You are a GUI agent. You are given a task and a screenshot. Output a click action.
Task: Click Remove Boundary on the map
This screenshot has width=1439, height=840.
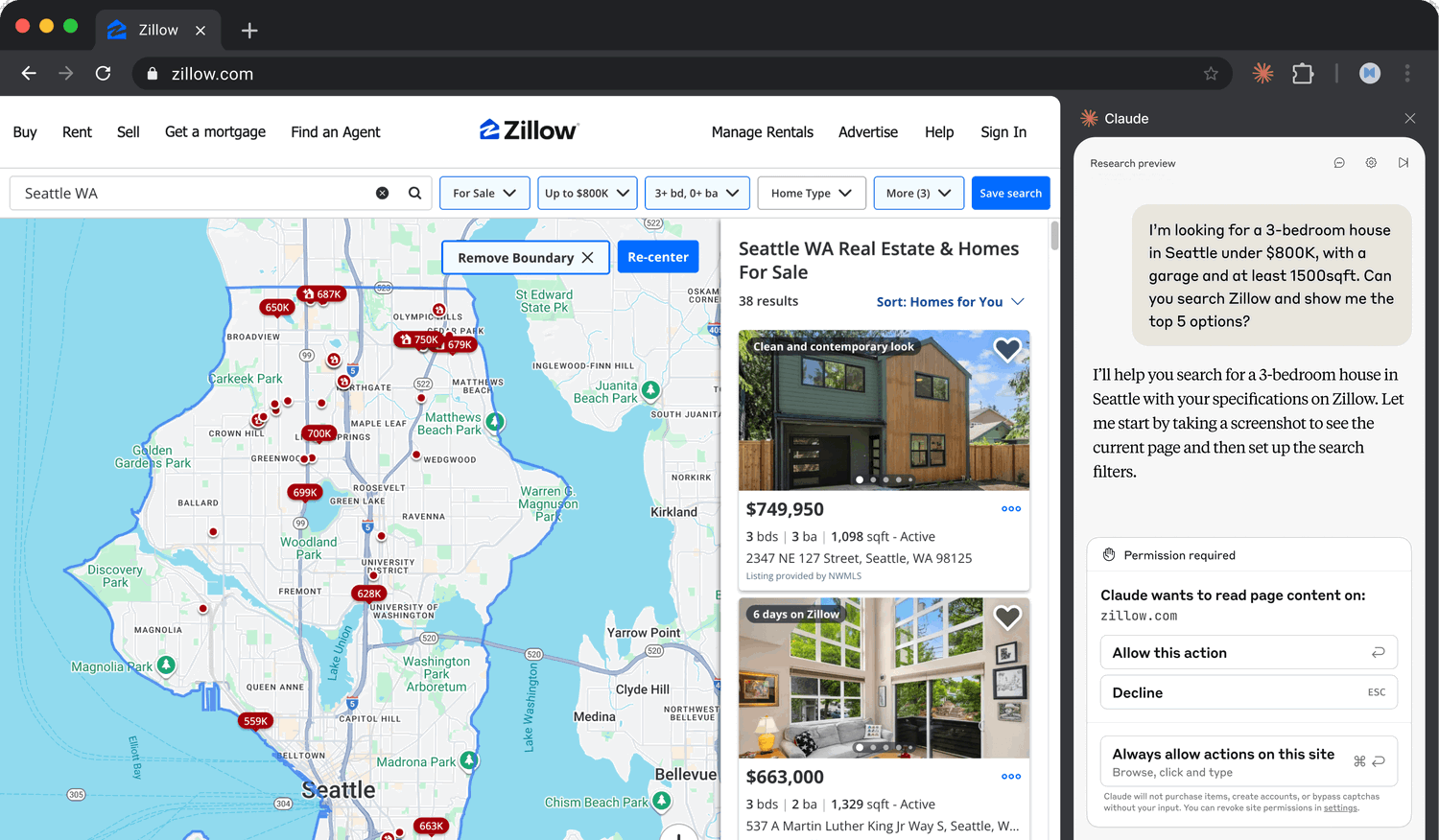tap(526, 257)
